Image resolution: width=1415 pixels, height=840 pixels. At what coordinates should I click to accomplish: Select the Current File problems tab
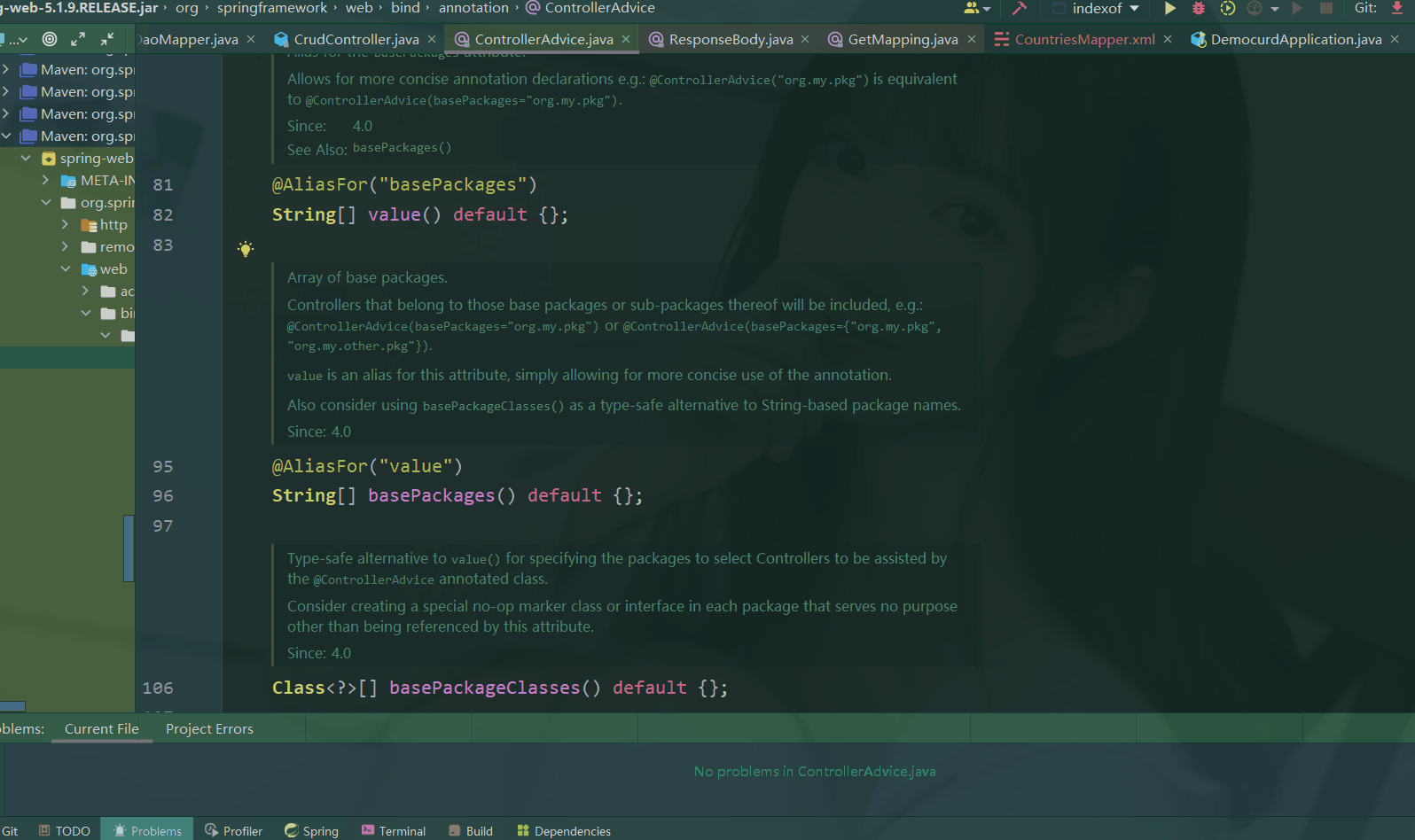pyautogui.click(x=102, y=728)
